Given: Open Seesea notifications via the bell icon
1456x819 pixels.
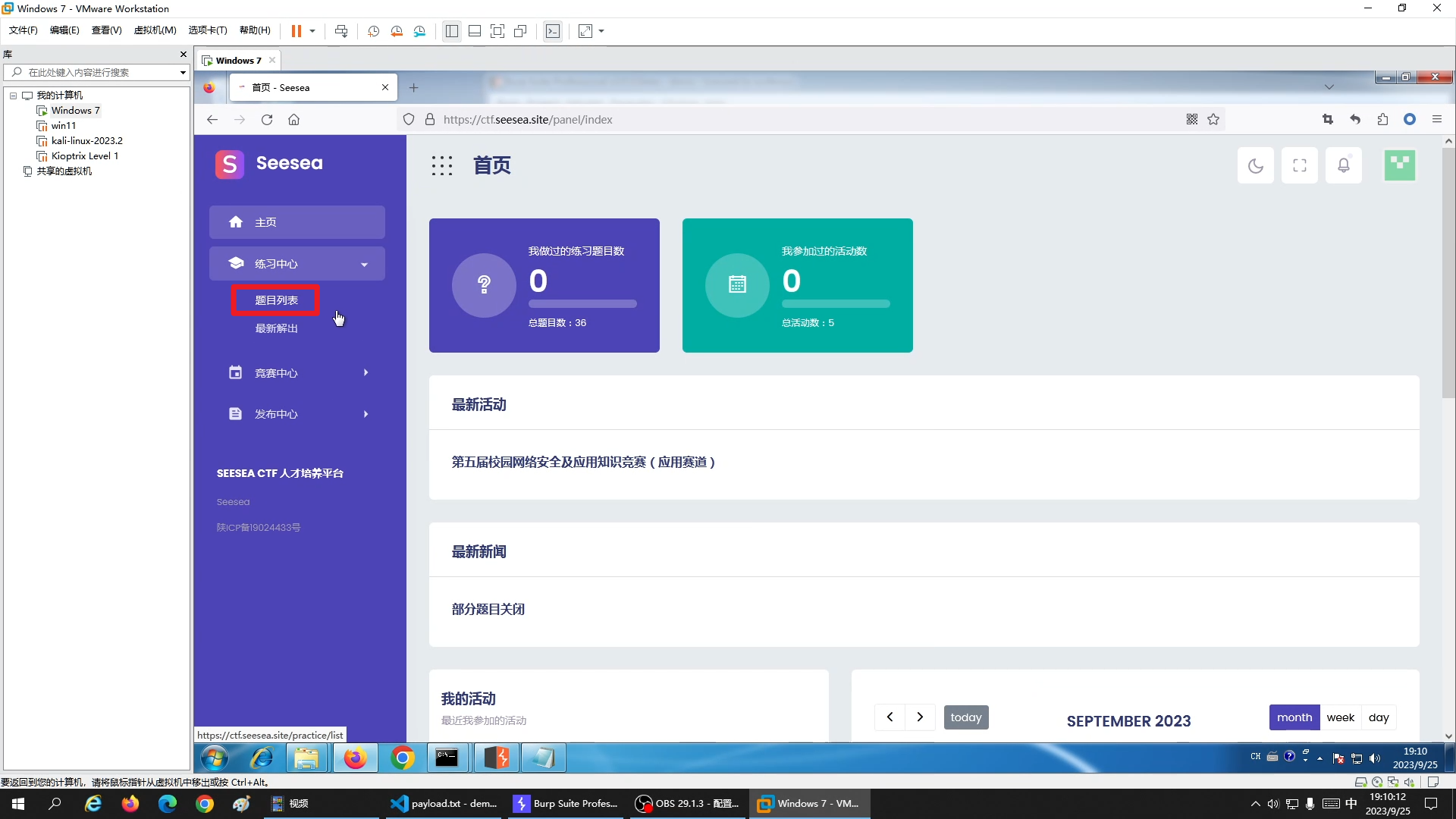Looking at the screenshot, I should [x=1344, y=165].
